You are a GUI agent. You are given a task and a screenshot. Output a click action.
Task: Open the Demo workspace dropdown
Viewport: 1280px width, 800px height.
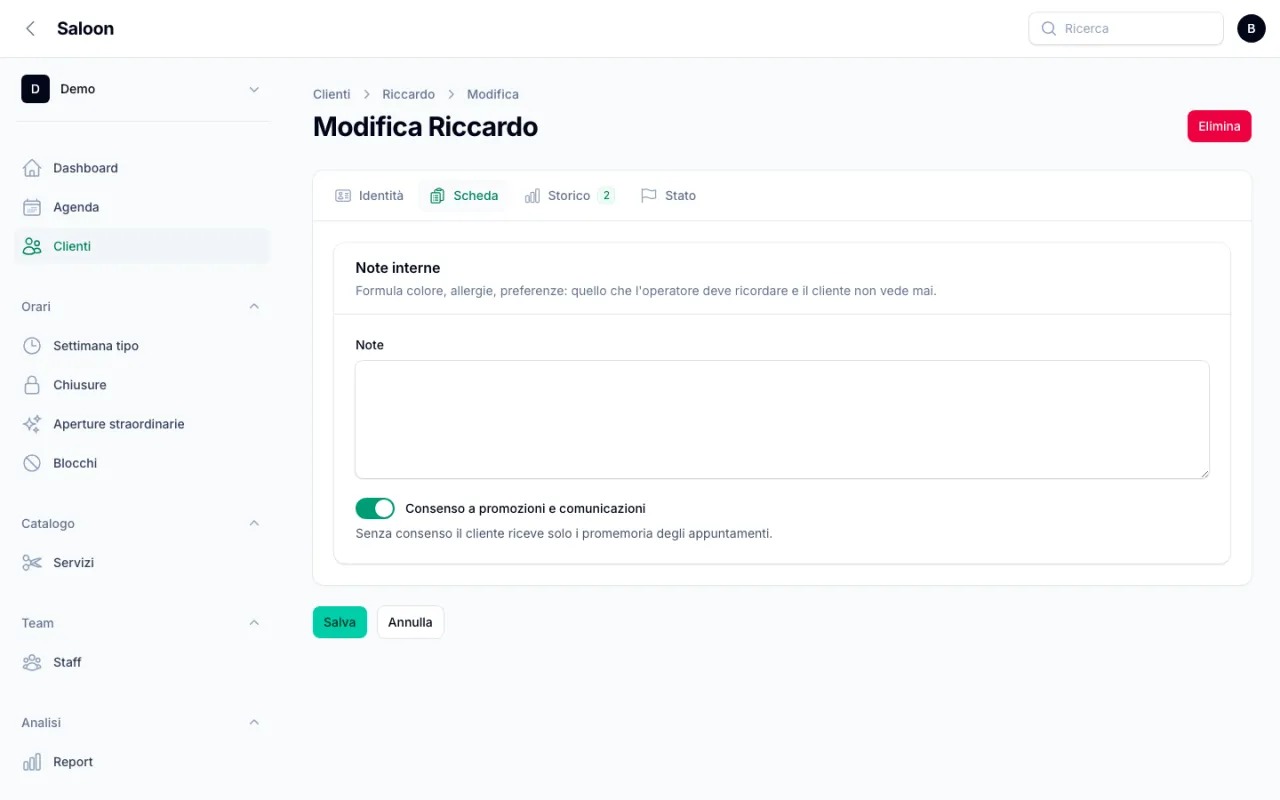142,89
